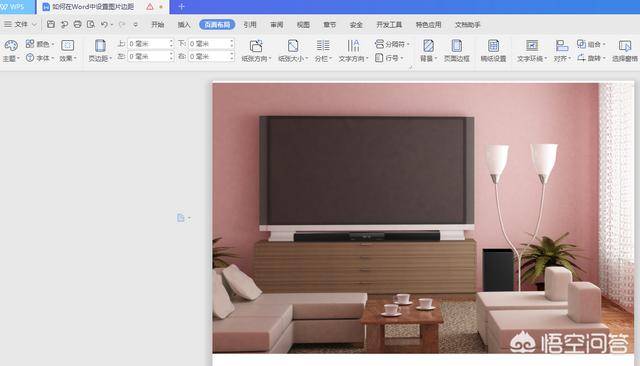
Task: Open 页面边框 page borders
Action: pyautogui.click(x=457, y=51)
